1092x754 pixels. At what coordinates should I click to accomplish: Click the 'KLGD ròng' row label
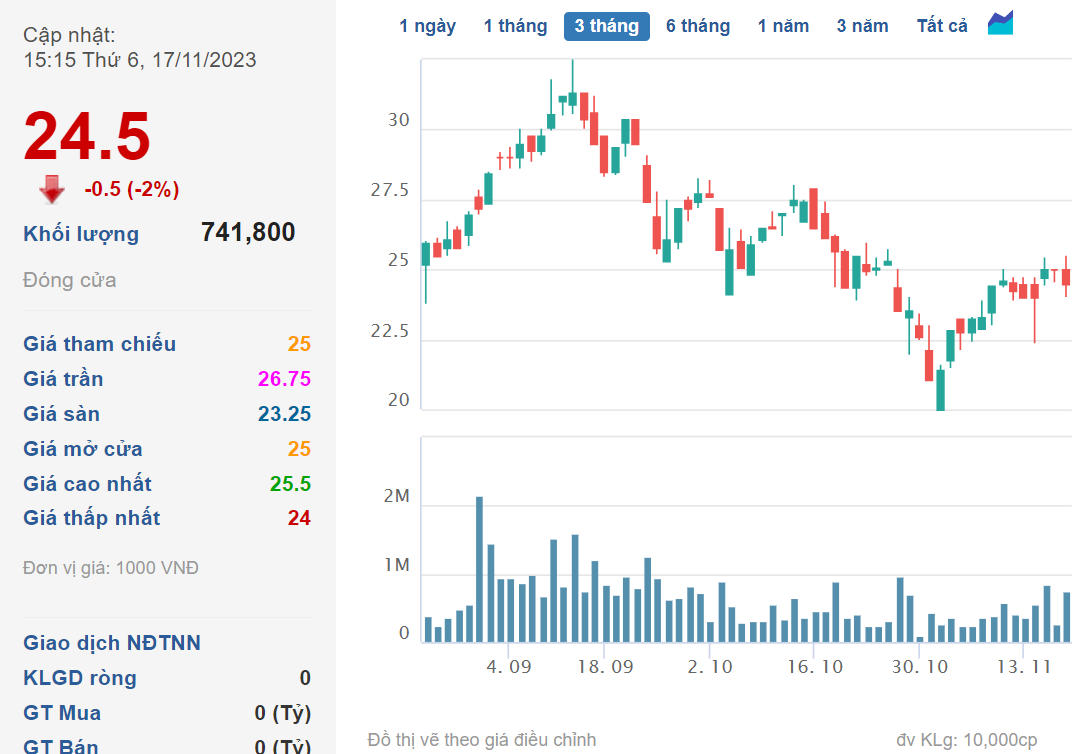tap(80, 678)
